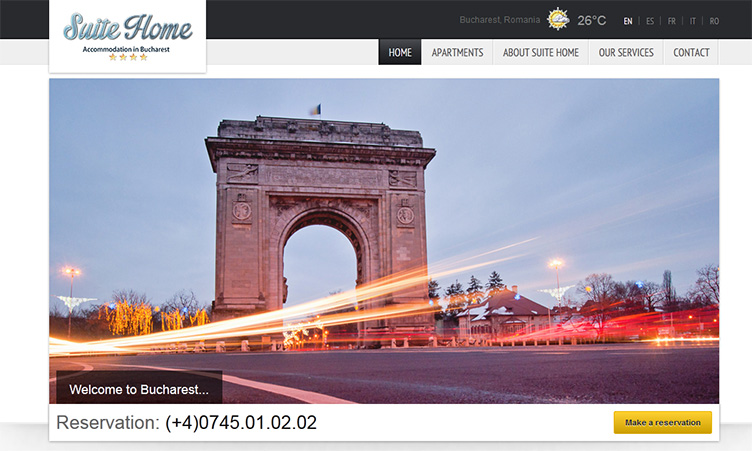Switch language to FR
The width and height of the screenshot is (752, 451).
point(671,21)
